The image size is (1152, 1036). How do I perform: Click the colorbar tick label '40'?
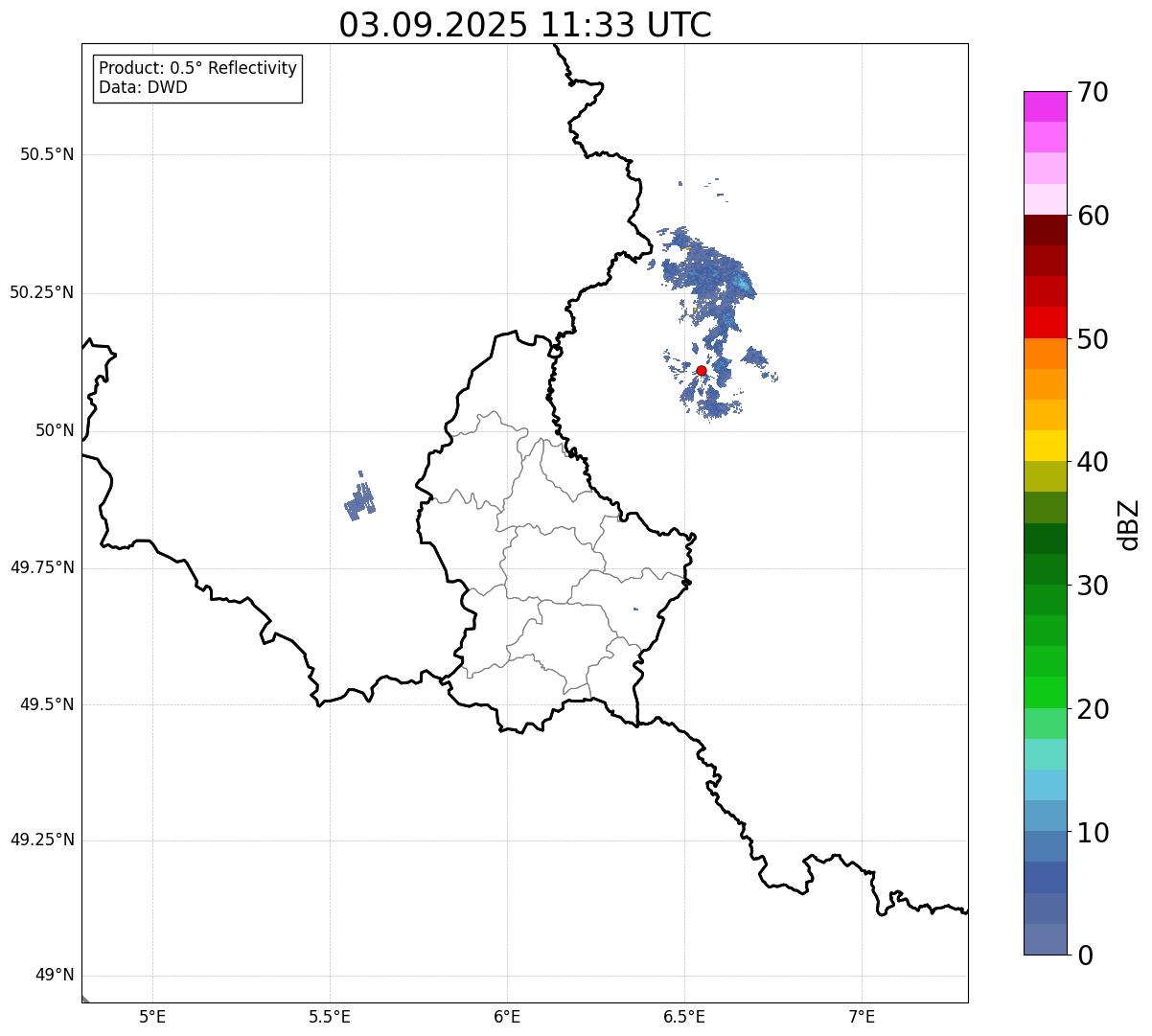[x=1093, y=462]
